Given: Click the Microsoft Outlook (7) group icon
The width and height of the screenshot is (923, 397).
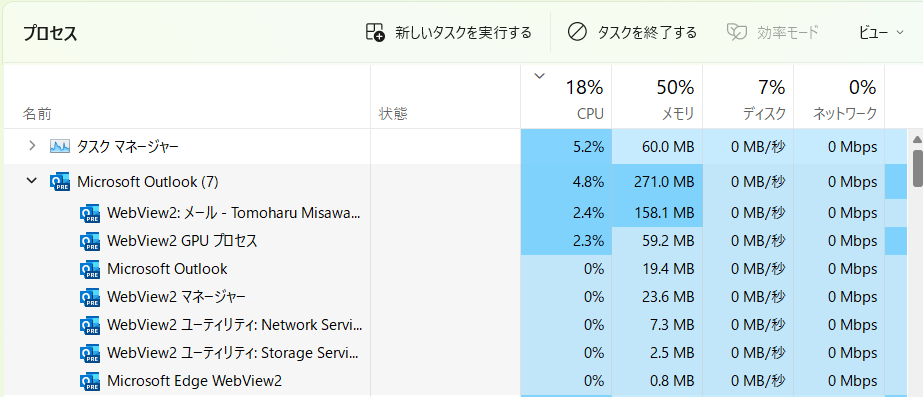Looking at the screenshot, I should click(60, 182).
